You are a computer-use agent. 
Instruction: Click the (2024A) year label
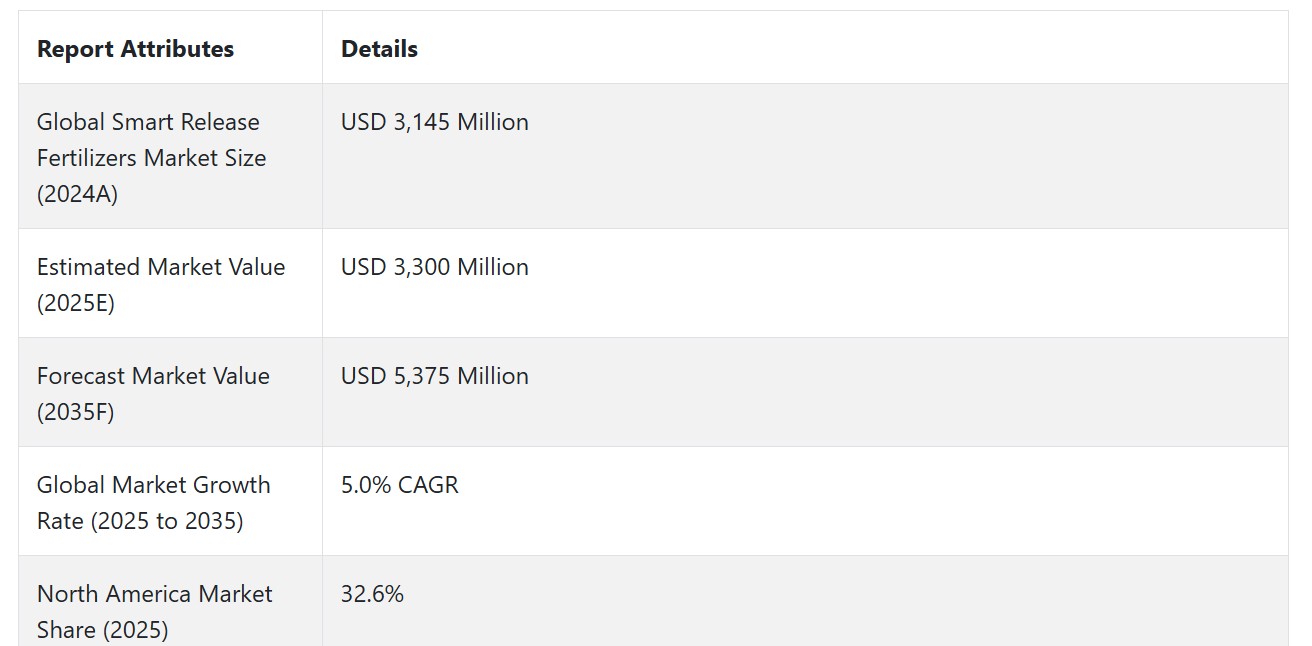pos(77,194)
